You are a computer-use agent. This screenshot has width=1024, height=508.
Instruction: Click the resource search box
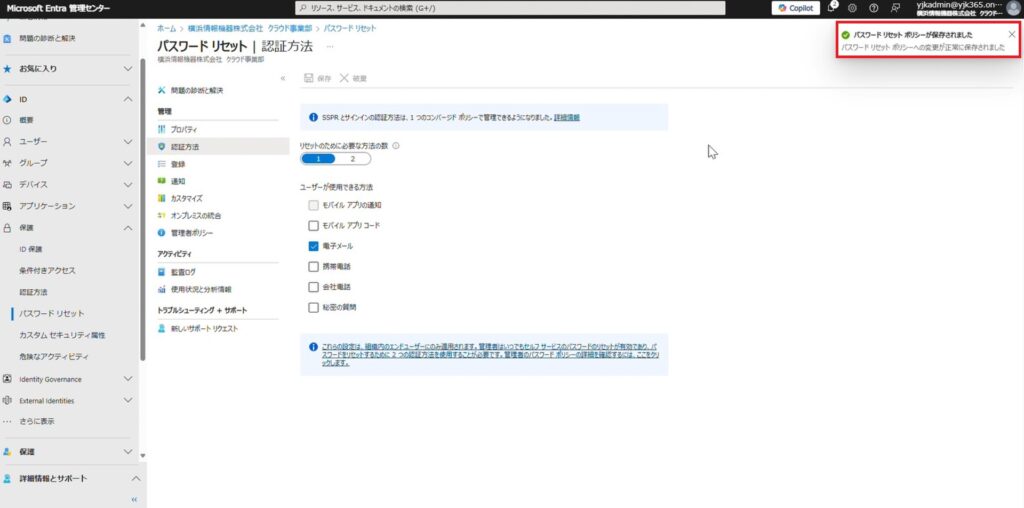pos(510,8)
